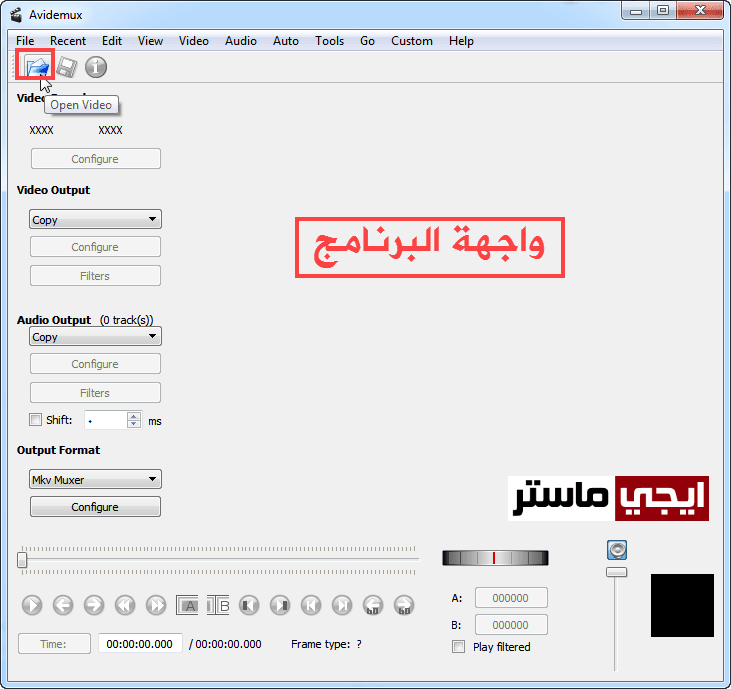Viewport: 731px width, 689px height.
Task: Click Configure under Output Format
Action: pos(96,507)
